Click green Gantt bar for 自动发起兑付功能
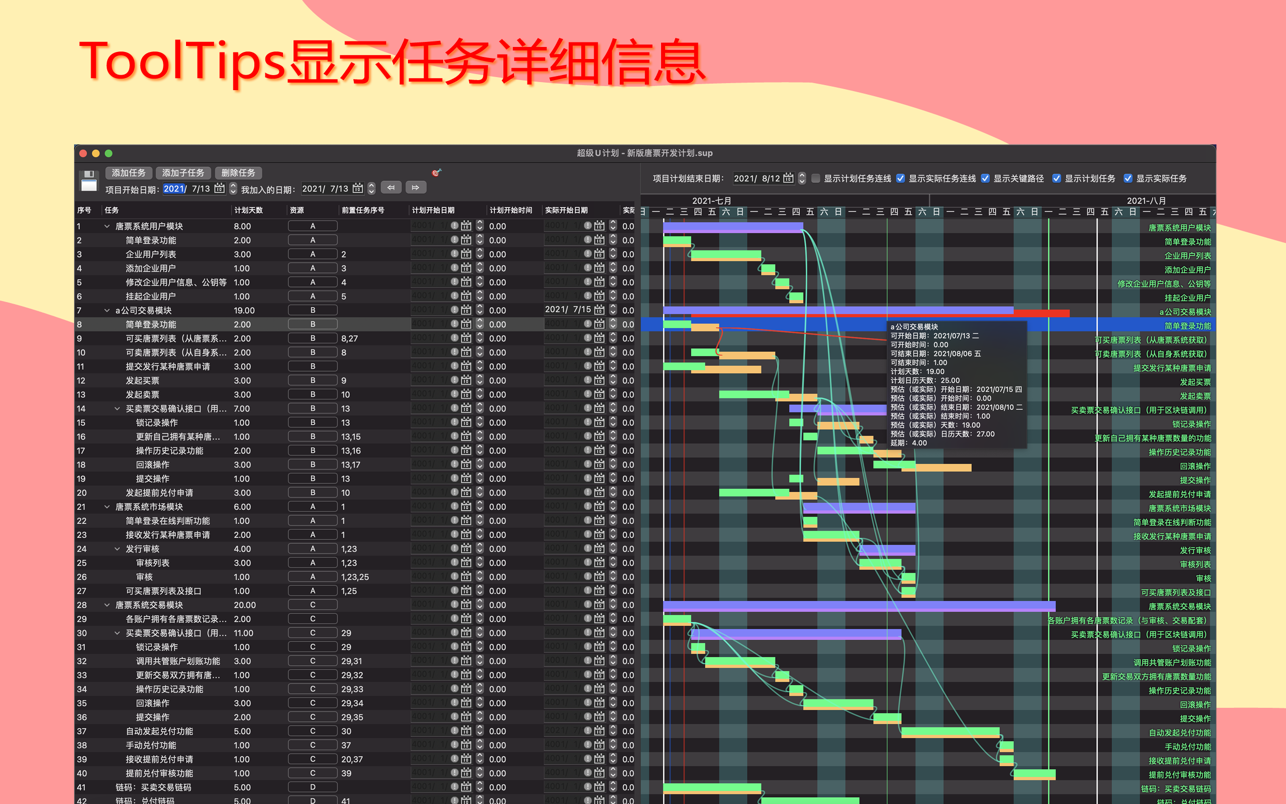Viewport: 1286px width, 804px height. tap(950, 733)
